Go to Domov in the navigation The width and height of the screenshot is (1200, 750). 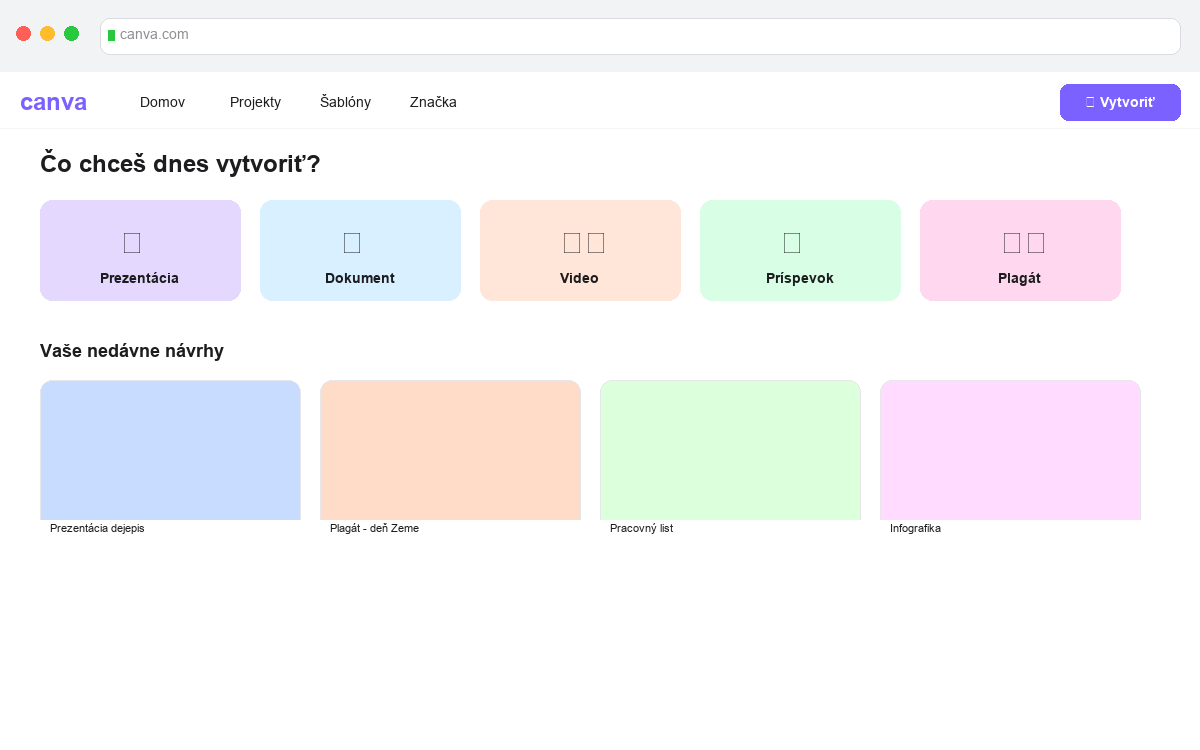point(162,102)
